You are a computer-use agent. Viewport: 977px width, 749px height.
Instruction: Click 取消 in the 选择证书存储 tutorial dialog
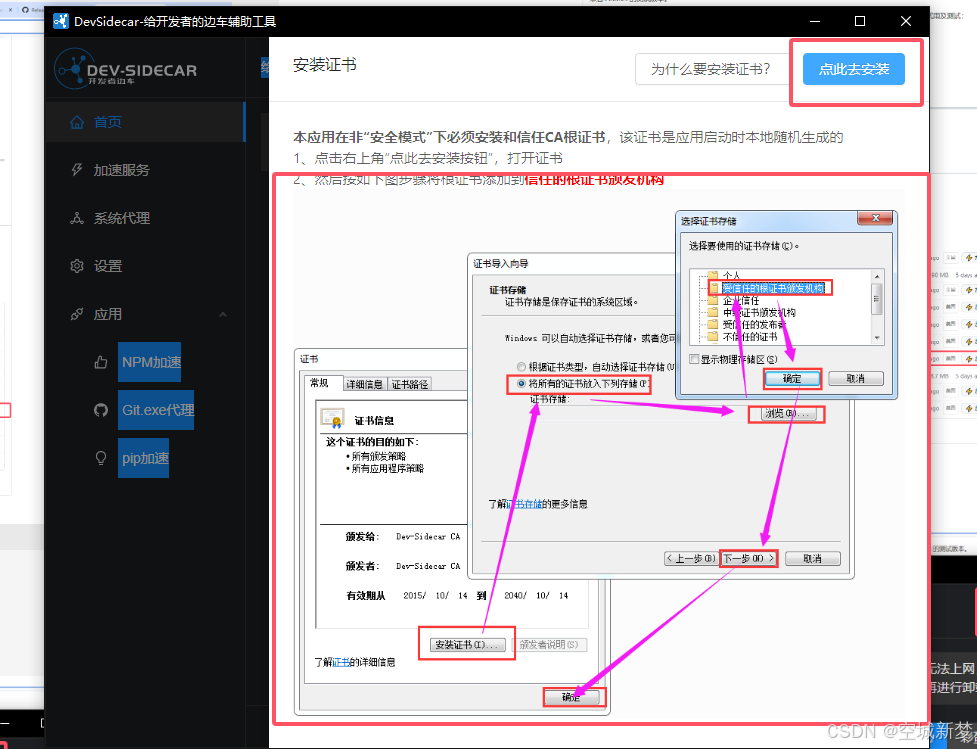[x=855, y=378]
